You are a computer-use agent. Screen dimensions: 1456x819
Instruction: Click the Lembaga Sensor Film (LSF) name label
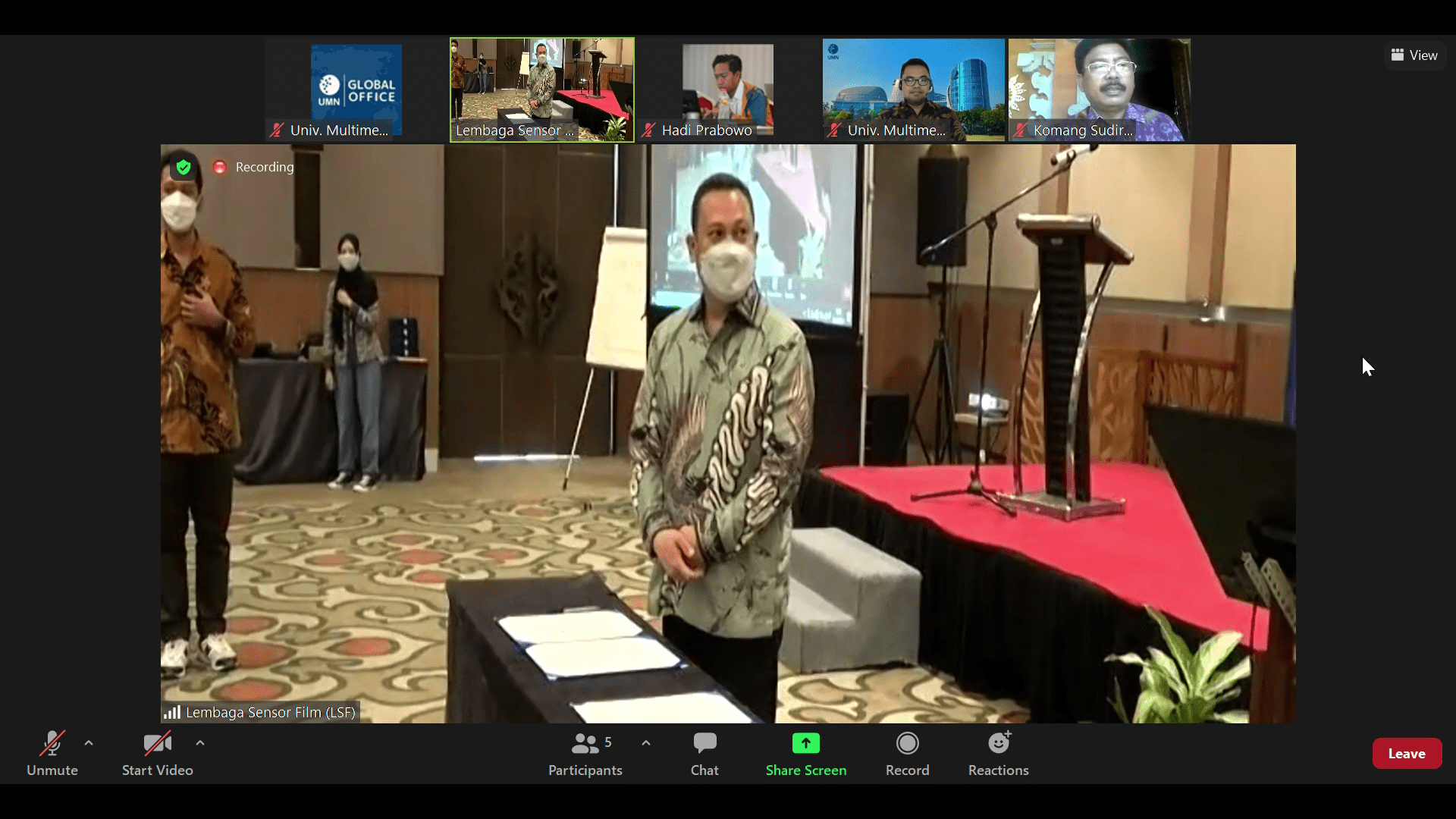click(x=270, y=712)
